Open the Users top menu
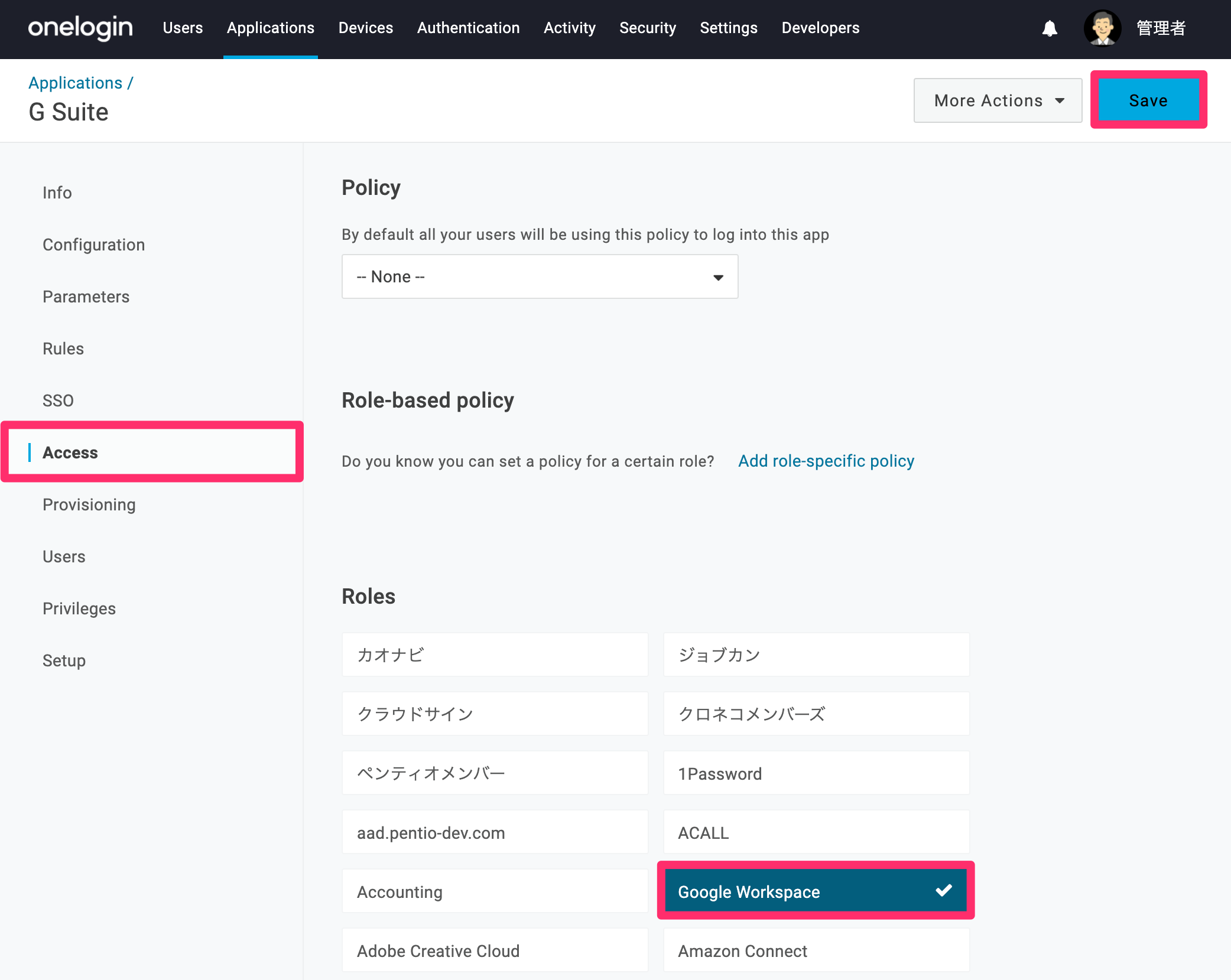1231x980 pixels. (x=183, y=28)
